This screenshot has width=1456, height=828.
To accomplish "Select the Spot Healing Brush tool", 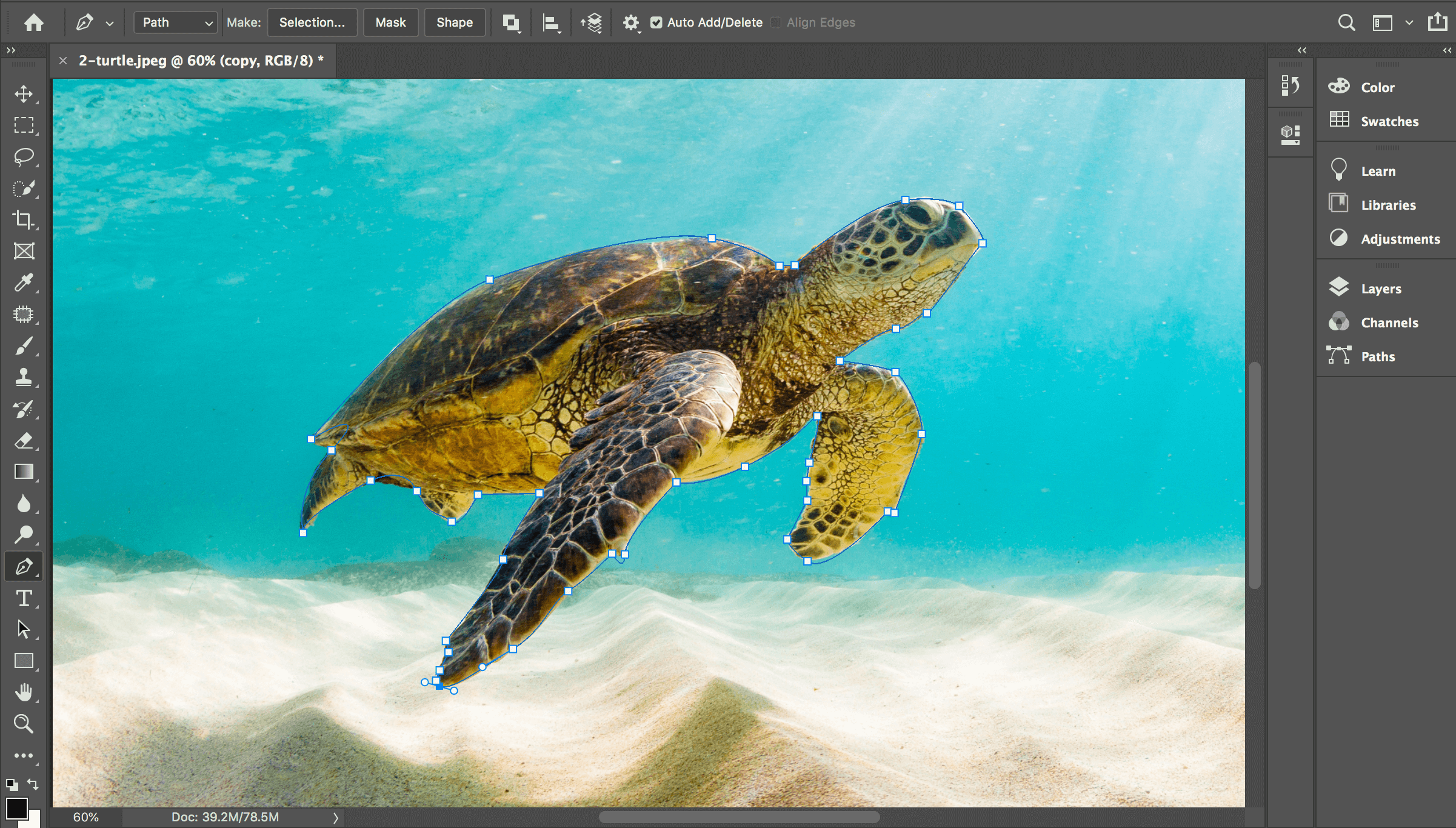I will point(24,314).
